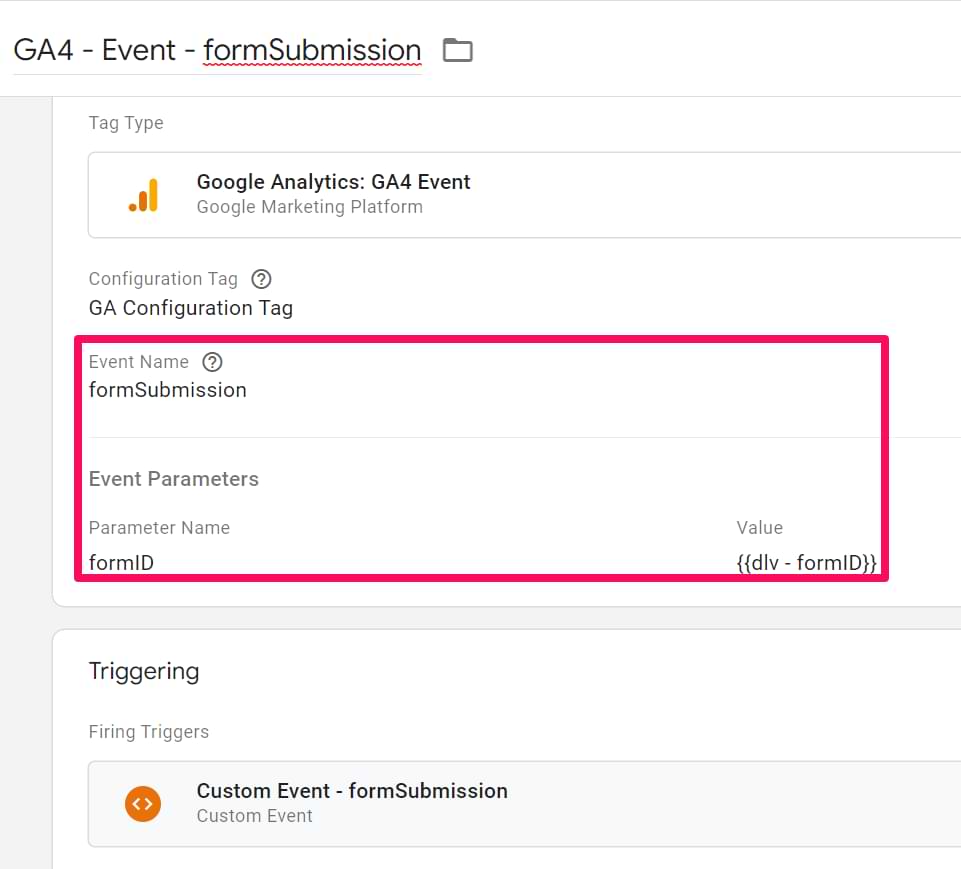
Task: Click the {{dlv - formID}} parameter value
Action: pyautogui.click(x=806, y=563)
